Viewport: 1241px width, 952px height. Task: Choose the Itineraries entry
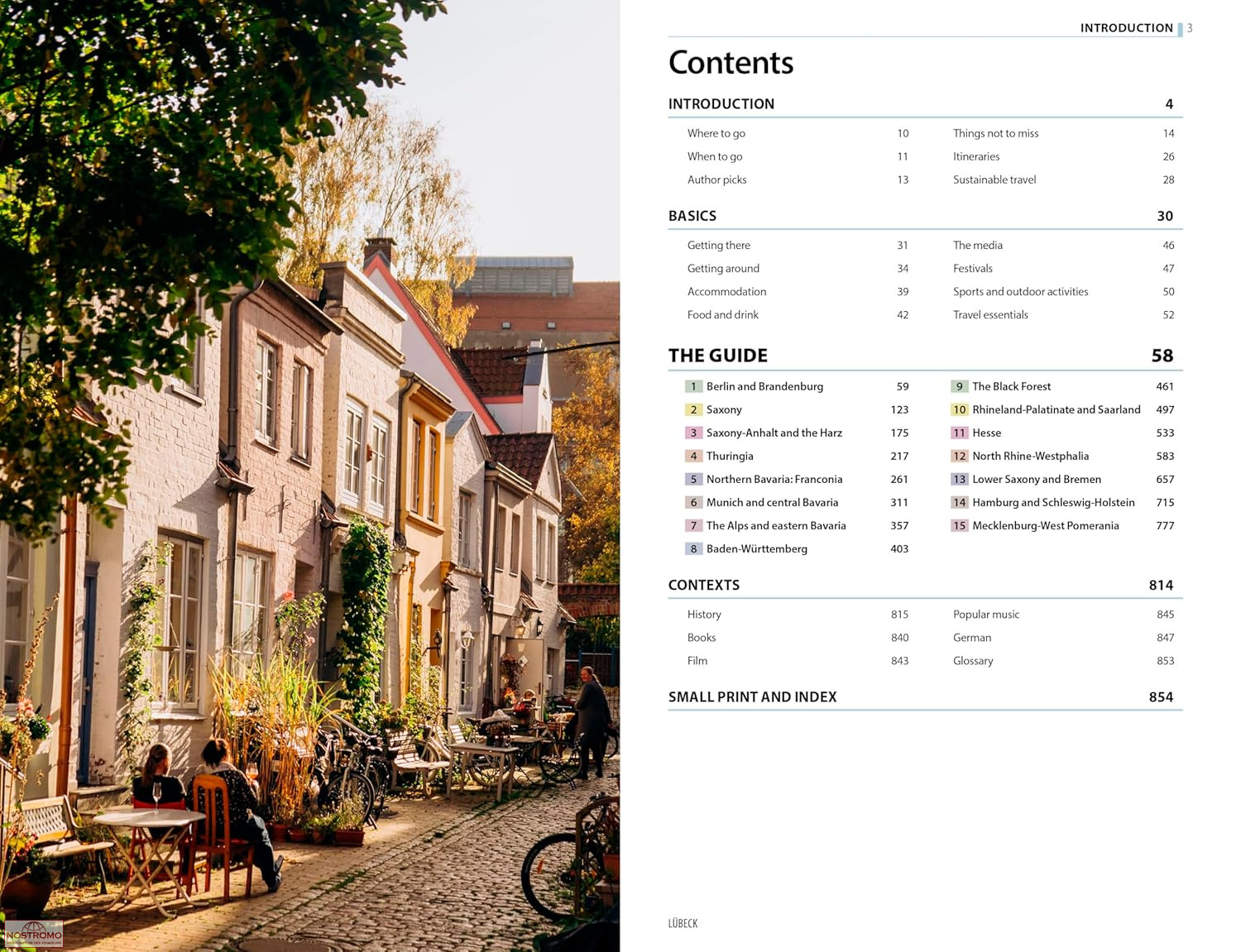(976, 156)
